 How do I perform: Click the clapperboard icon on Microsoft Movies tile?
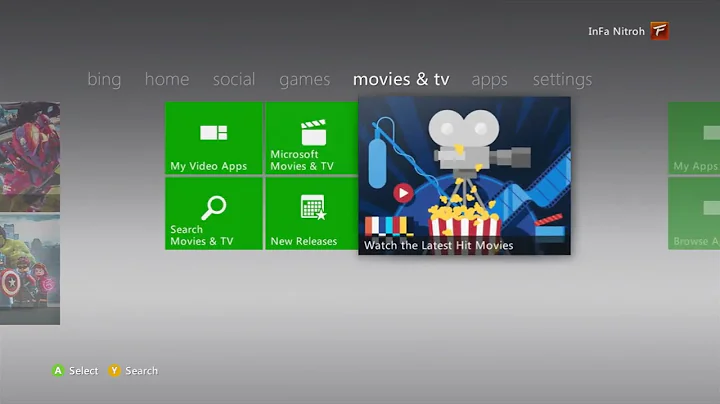point(314,132)
